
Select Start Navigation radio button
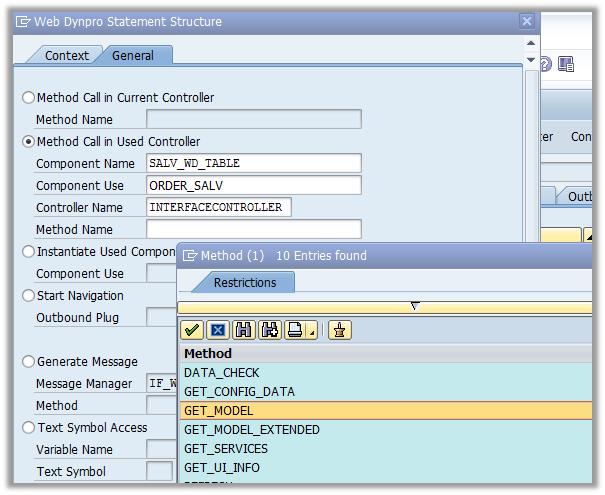pos(28,296)
